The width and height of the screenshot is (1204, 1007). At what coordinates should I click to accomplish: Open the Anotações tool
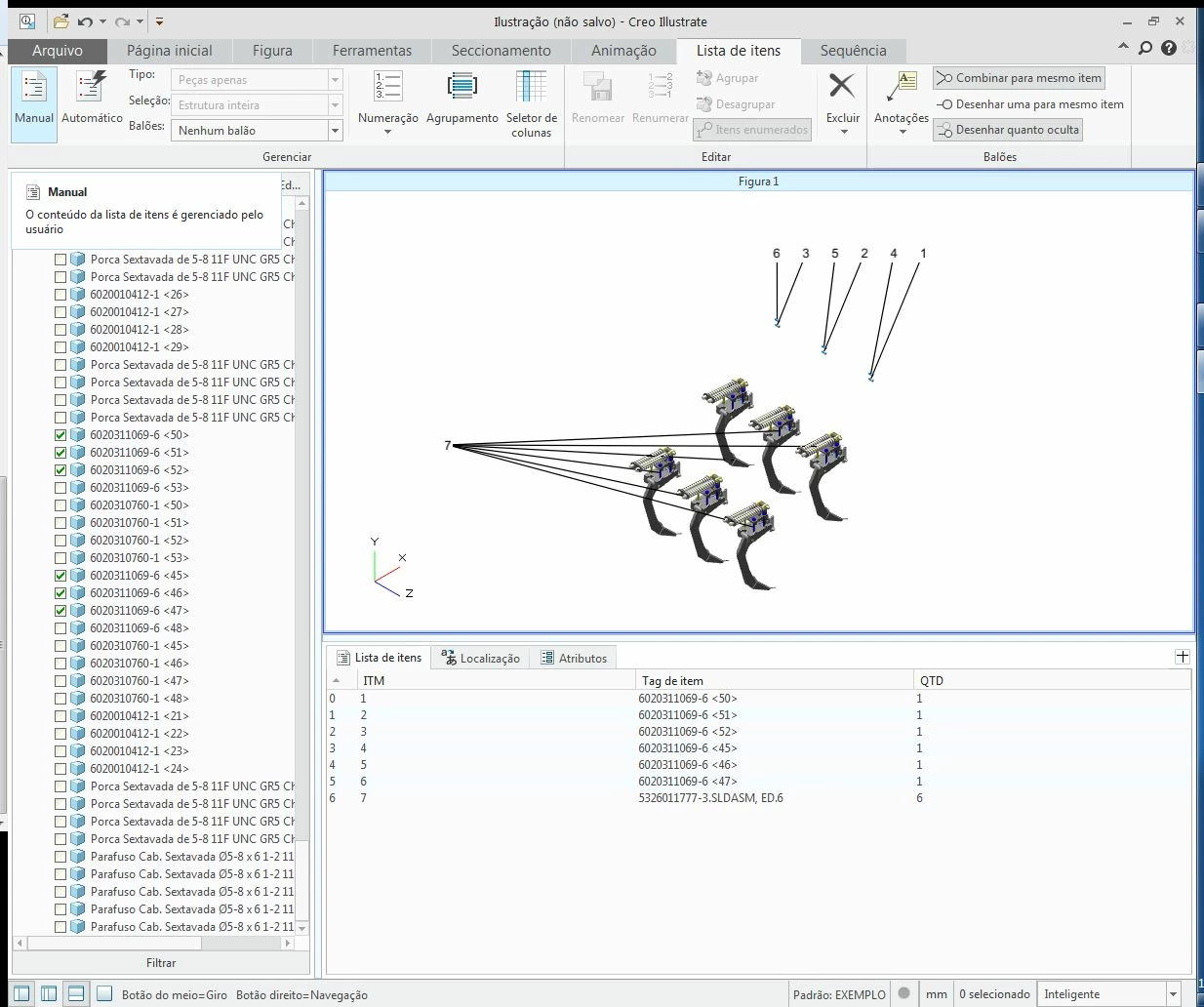[x=901, y=102]
